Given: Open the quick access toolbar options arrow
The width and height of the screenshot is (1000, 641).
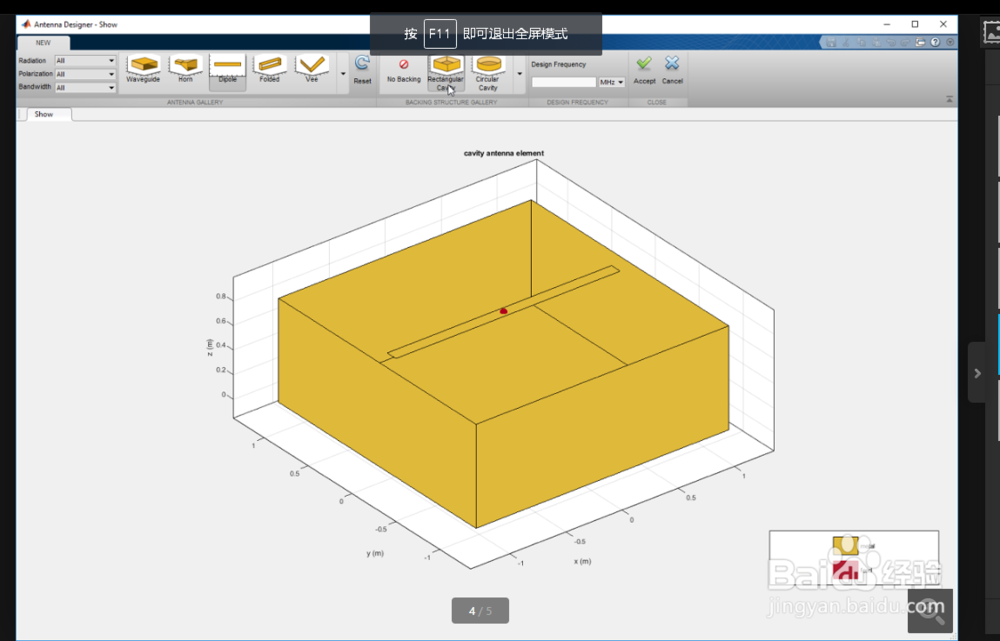Looking at the screenshot, I should (x=950, y=42).
